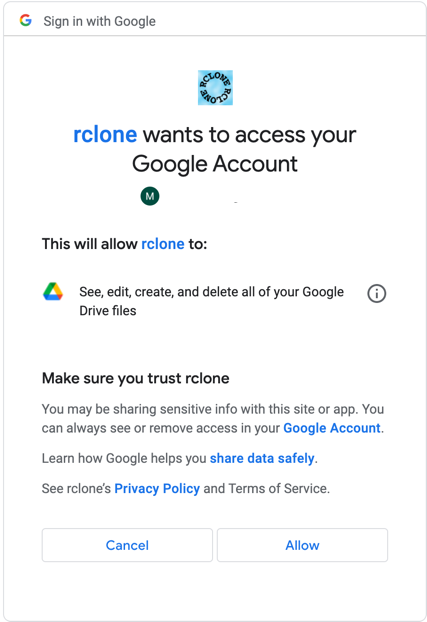
Task: Click the Google Drive triangle icon
Action: (x=53, y=292)
